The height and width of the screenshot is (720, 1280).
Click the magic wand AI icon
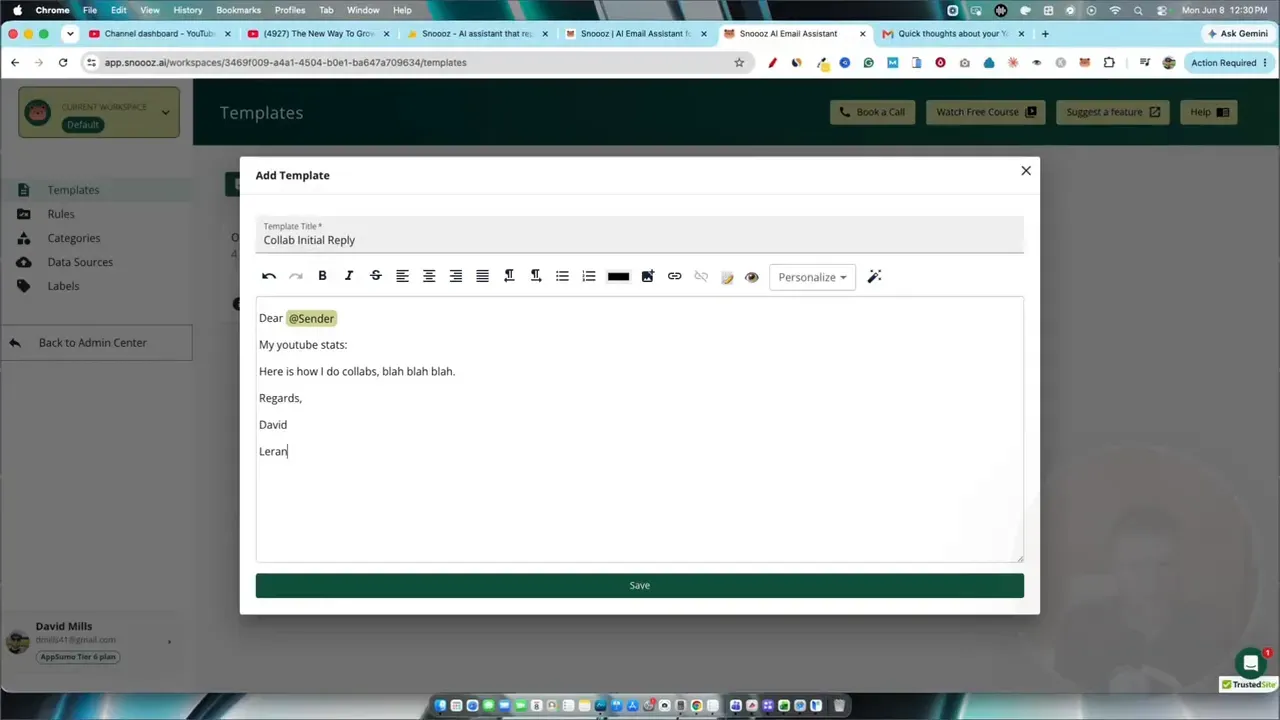tap(874, 277)
